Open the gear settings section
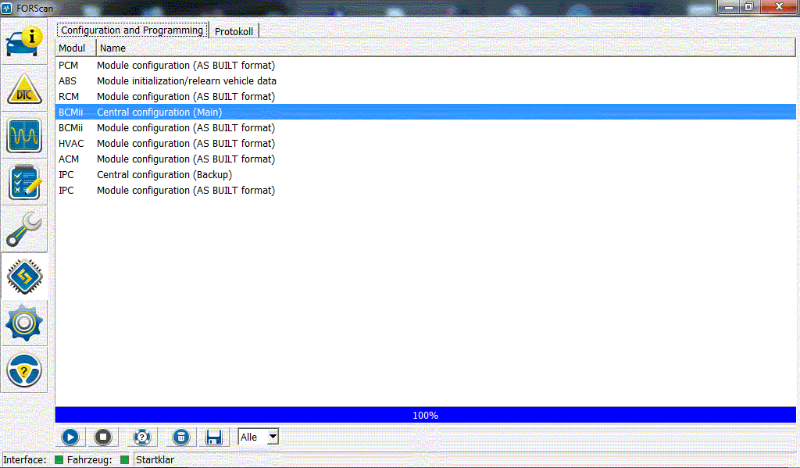Viewport: 800px width, 468px height. click(25, 324)
